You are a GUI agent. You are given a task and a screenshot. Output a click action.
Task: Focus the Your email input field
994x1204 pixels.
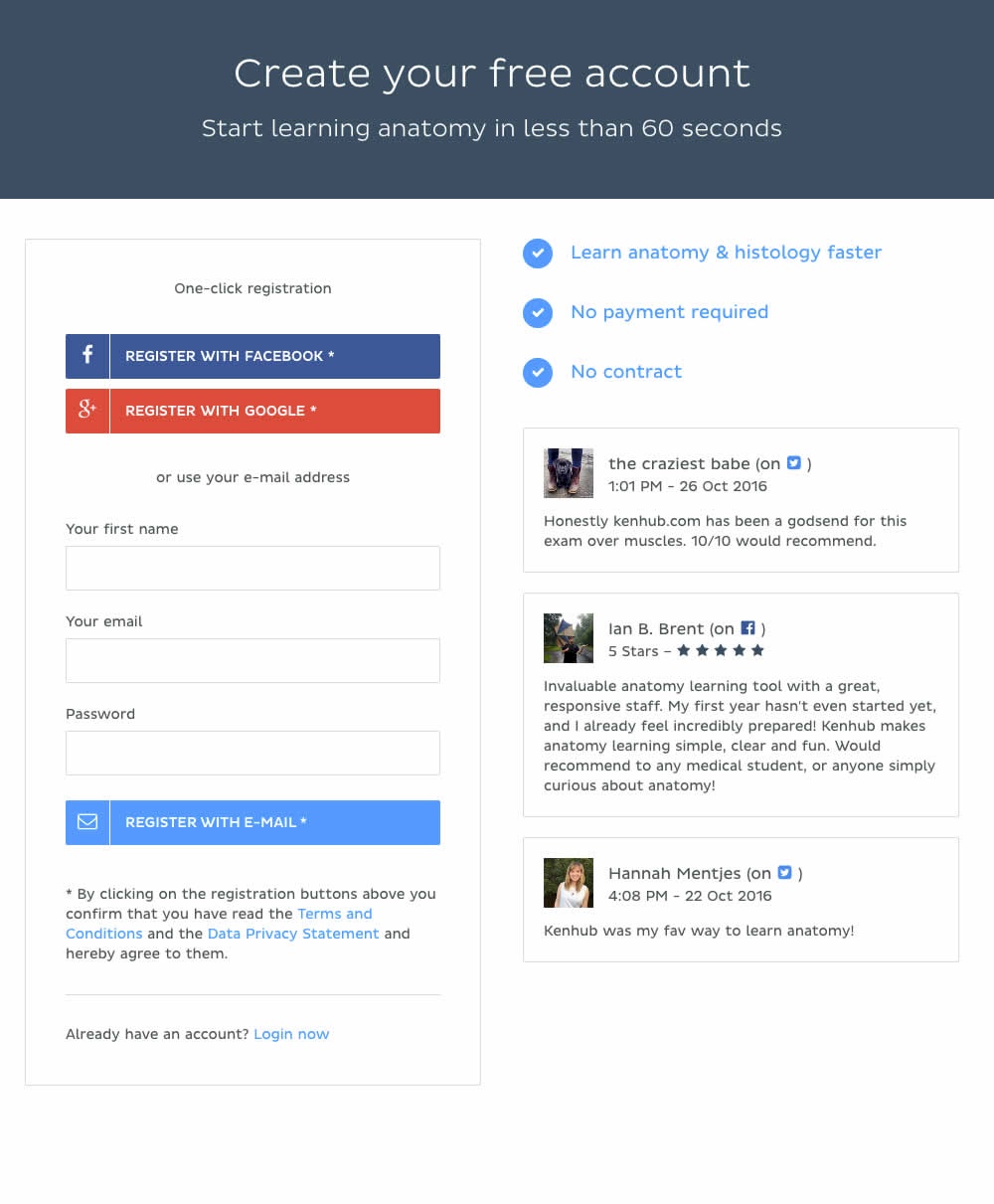(252, 660)
